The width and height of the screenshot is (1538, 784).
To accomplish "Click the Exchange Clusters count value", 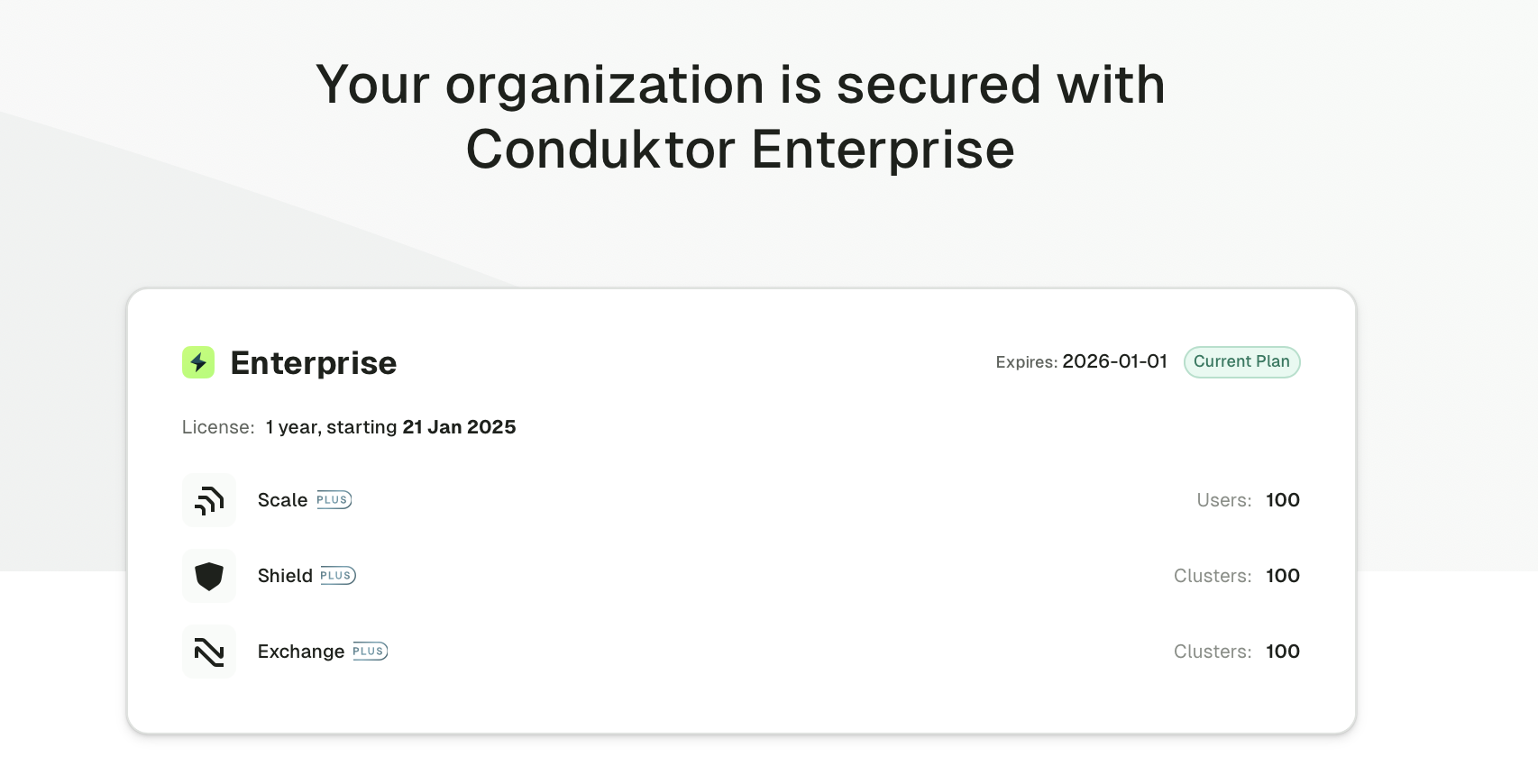I will coord(1283,652).
